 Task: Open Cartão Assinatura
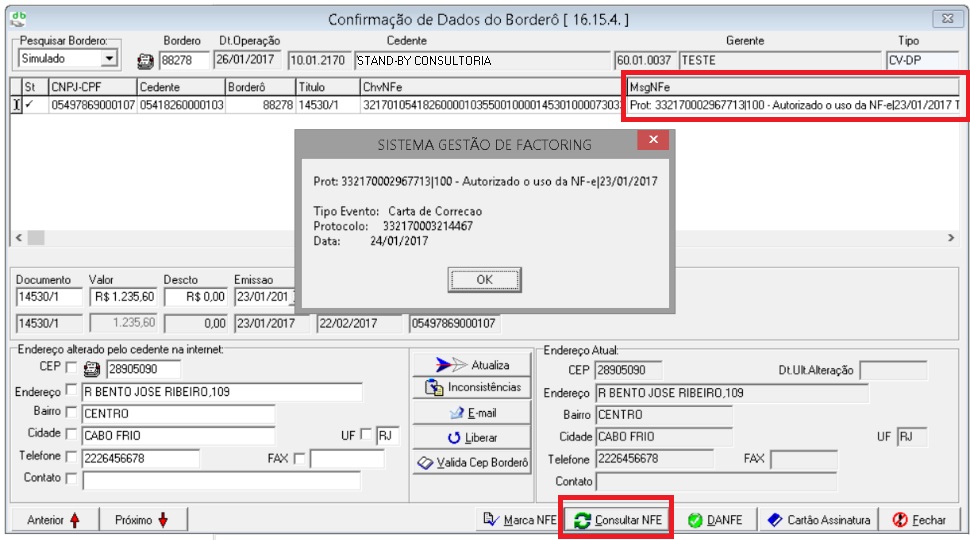tap(818, 520)
